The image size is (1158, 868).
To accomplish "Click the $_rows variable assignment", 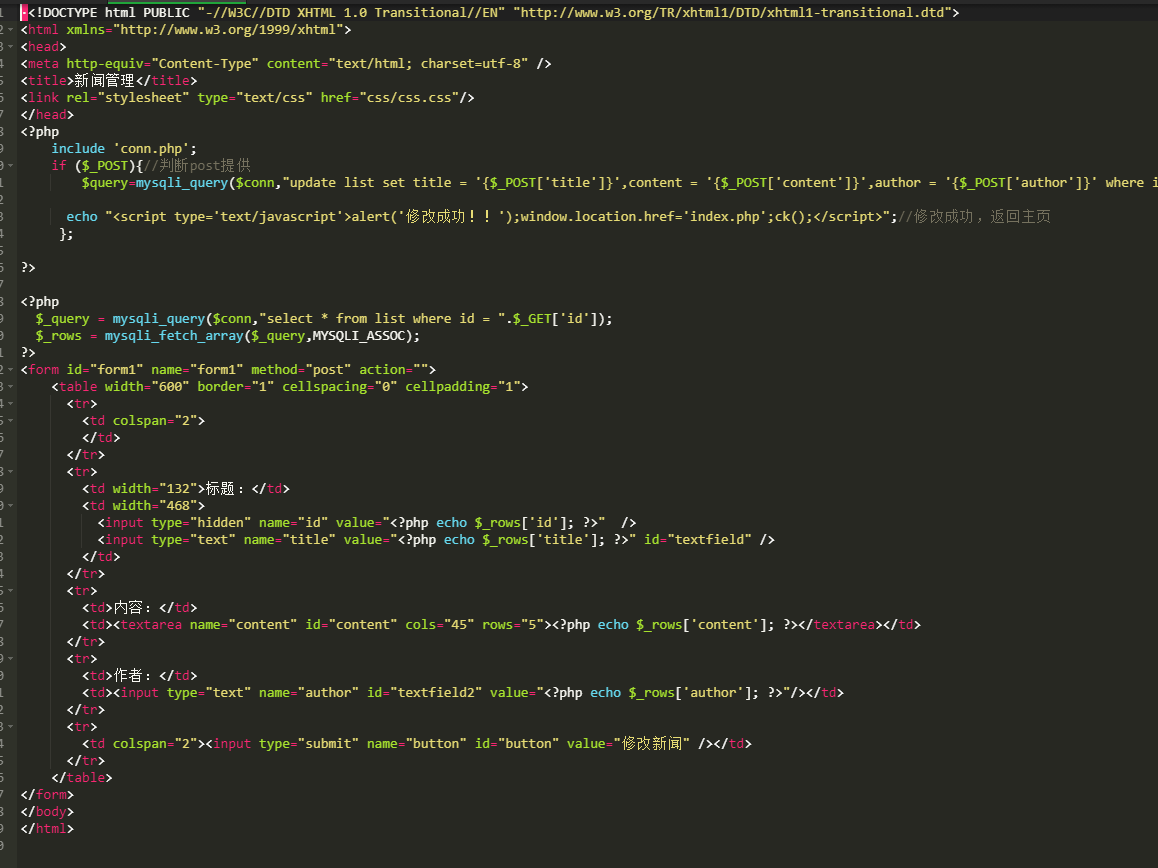I will 59,336.
